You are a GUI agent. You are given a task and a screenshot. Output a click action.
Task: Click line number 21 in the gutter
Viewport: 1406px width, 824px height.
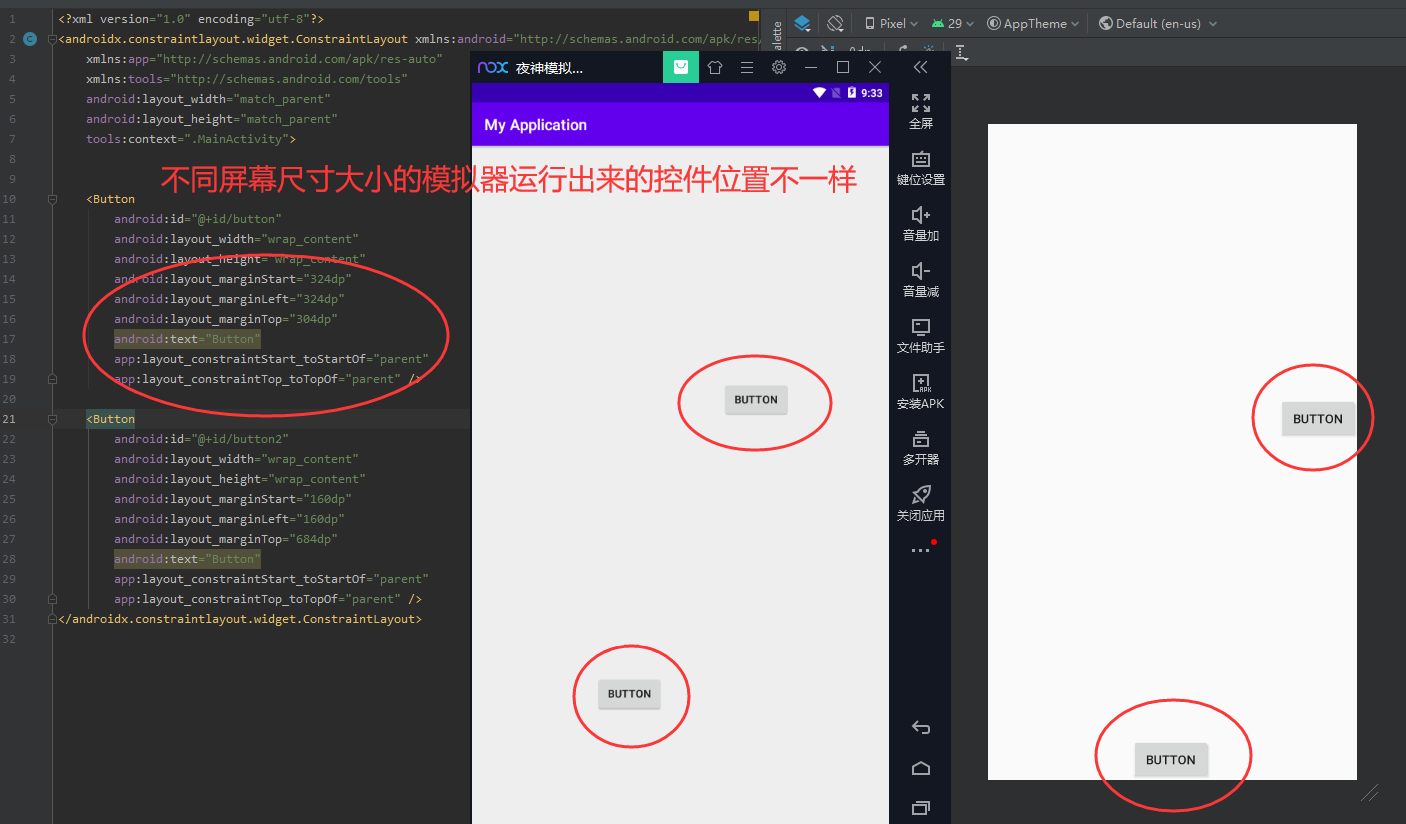[x=9, y=419]
